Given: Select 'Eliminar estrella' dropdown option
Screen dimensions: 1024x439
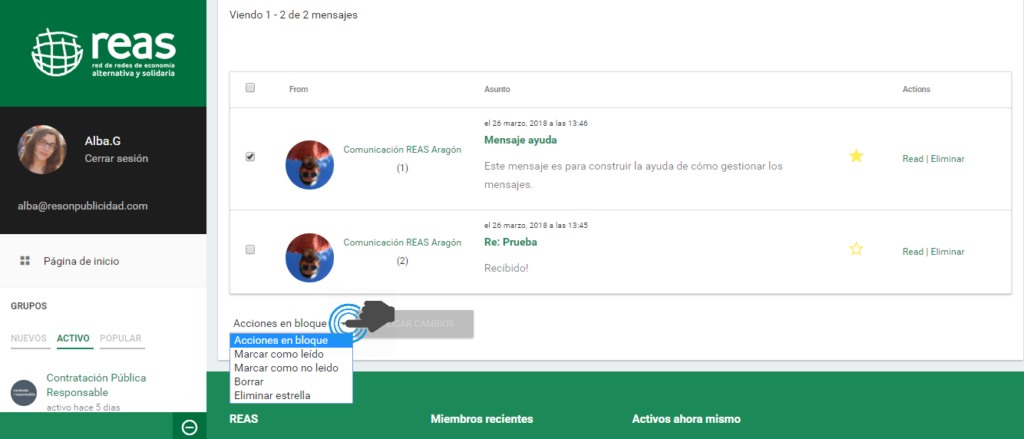Looking at the screenshot, I should (272, 396).
